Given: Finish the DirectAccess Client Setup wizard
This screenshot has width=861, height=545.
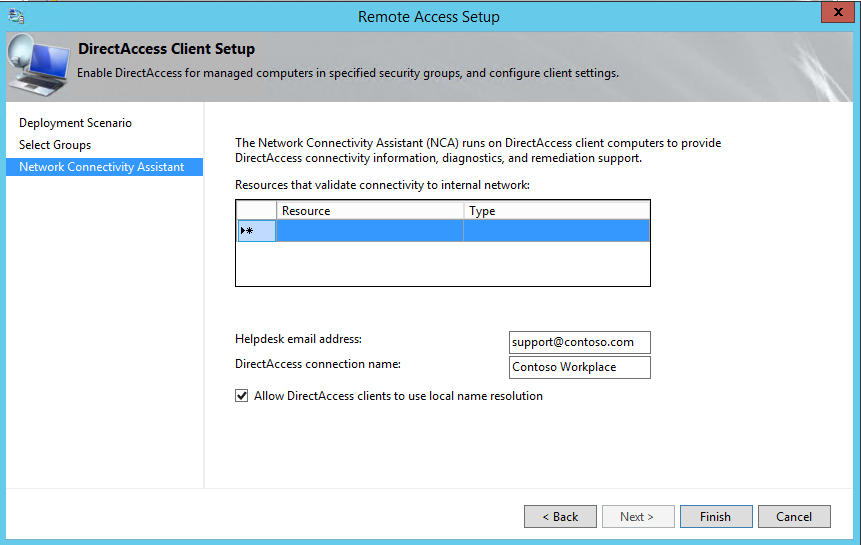Looking at the screenshot, I should [x=716, y=516].
